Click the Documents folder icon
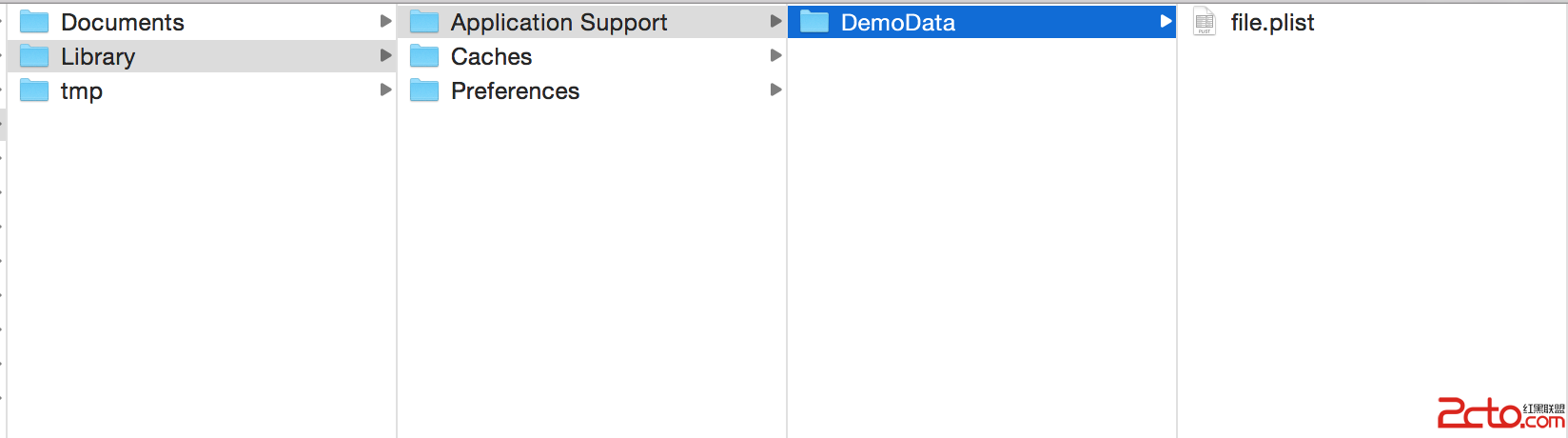Screen dimensions: 1568x438 point(34,22)
